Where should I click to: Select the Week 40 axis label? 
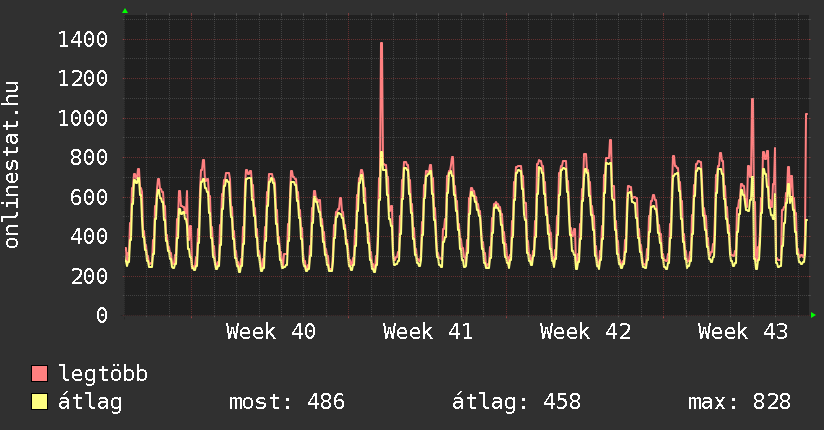[x=271, y=332]
